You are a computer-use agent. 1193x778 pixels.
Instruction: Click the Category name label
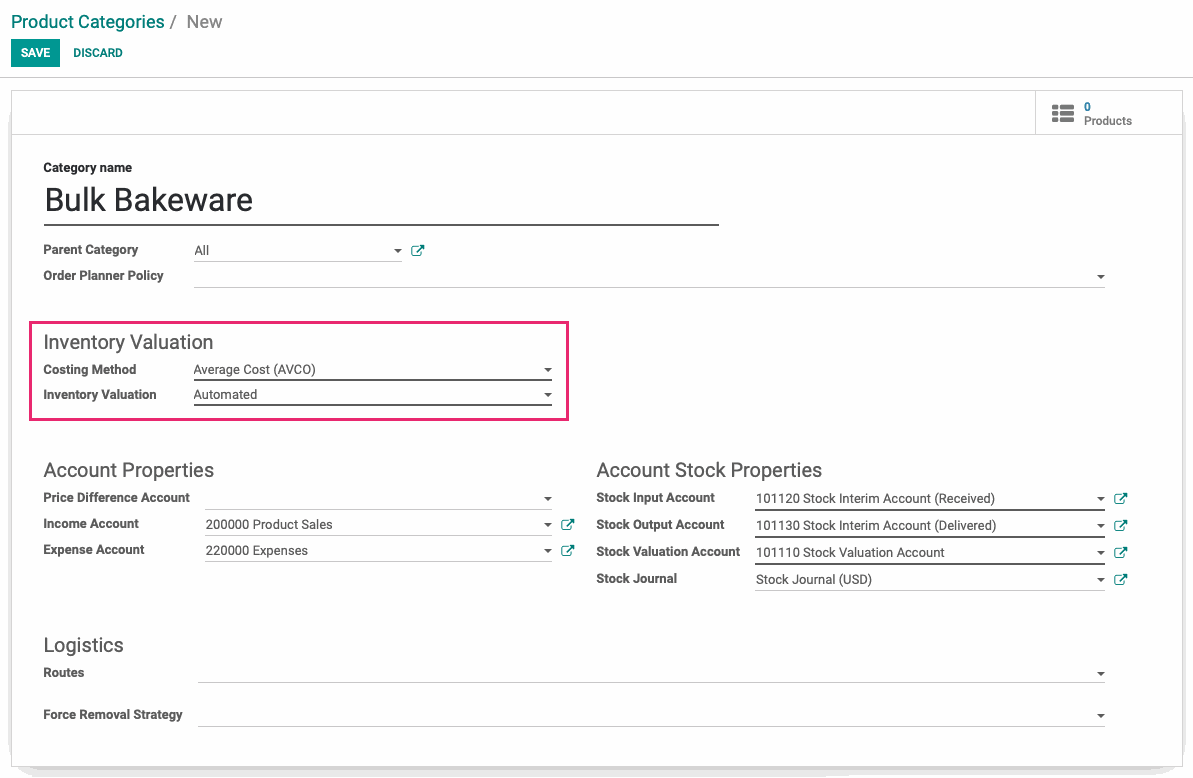coord(87,167)
